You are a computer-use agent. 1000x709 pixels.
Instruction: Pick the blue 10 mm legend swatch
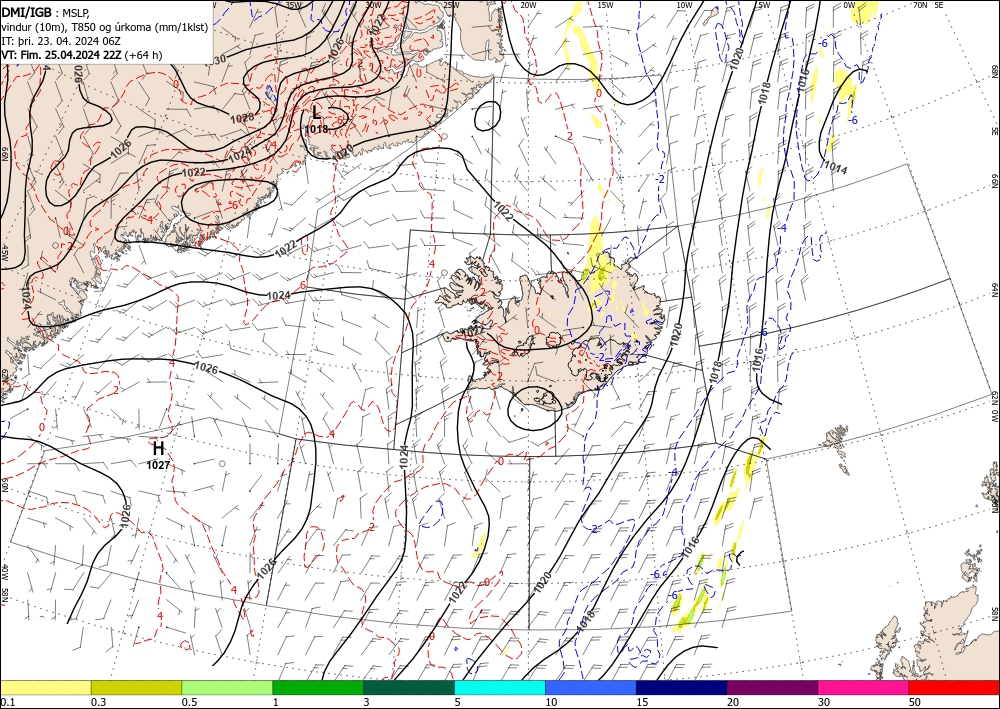coord(591,687)
